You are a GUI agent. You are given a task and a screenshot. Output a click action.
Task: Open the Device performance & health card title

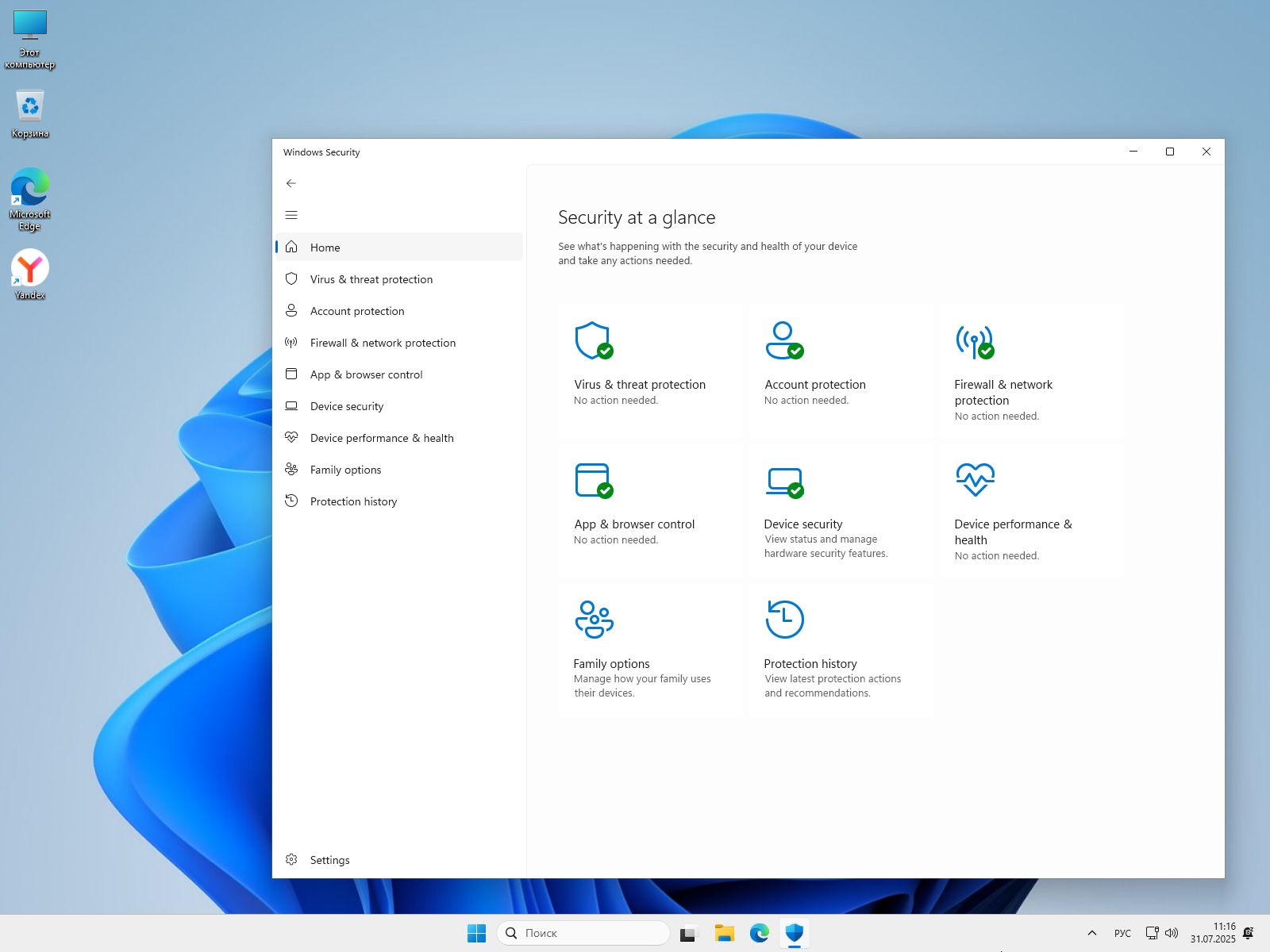pyautogui.click(x=1013, y=532)
